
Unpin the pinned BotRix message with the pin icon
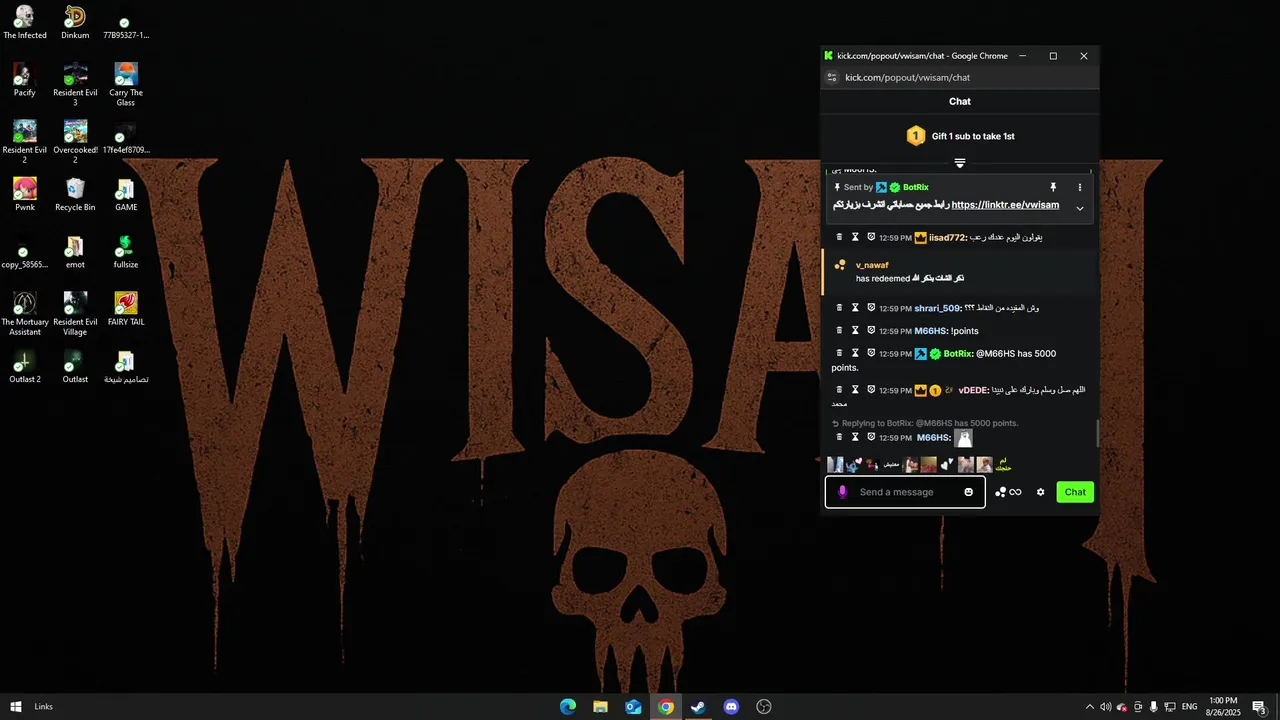pyautogui.click(x=1053, y=187)
